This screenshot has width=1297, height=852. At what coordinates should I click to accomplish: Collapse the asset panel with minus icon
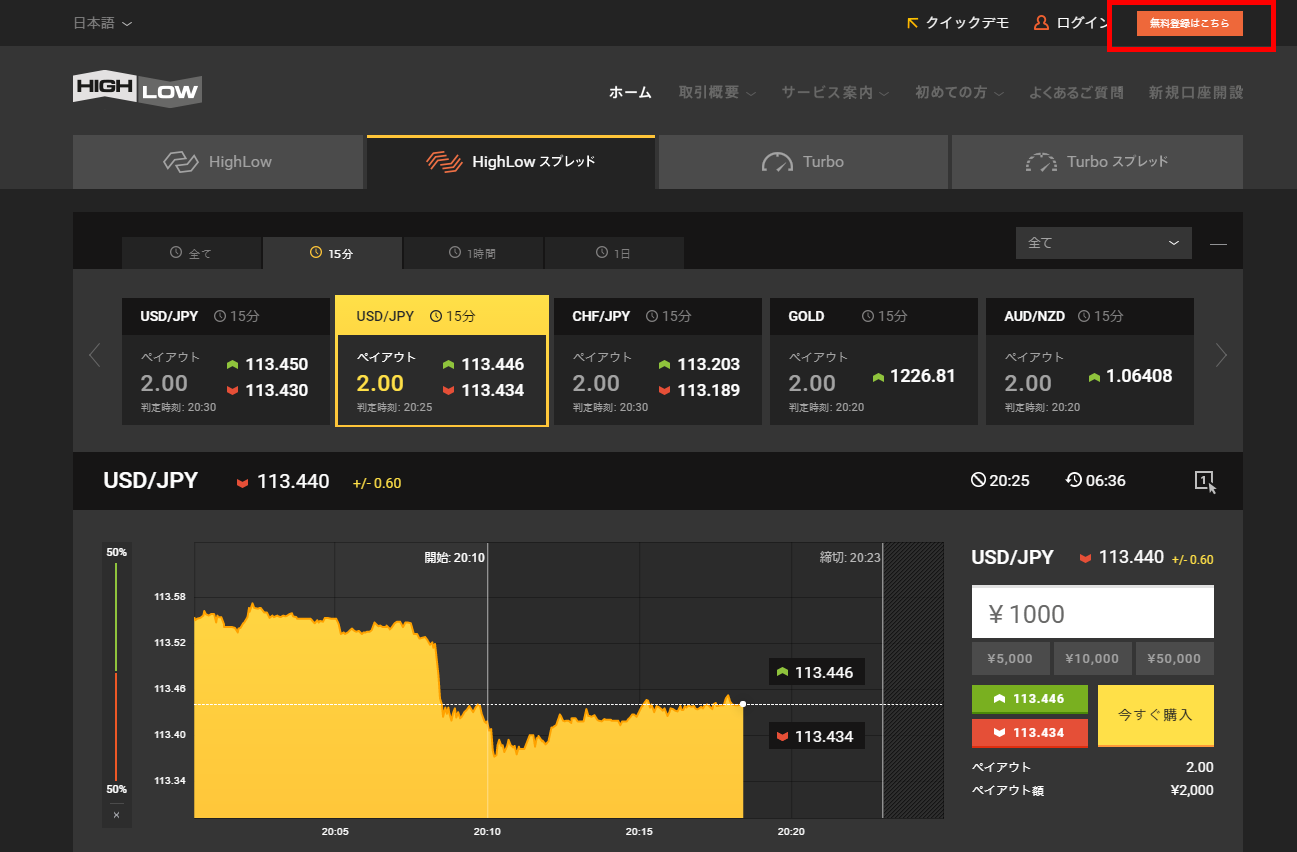[x=1218, y=243]
